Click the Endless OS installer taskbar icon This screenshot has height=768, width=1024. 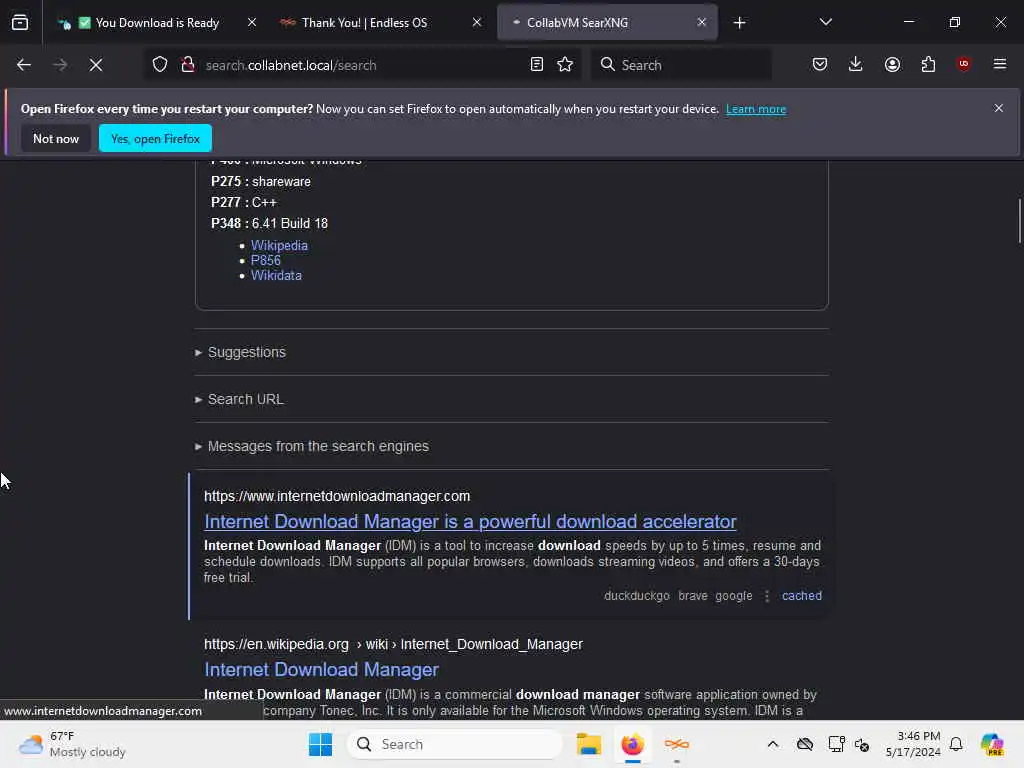point(677,744)
